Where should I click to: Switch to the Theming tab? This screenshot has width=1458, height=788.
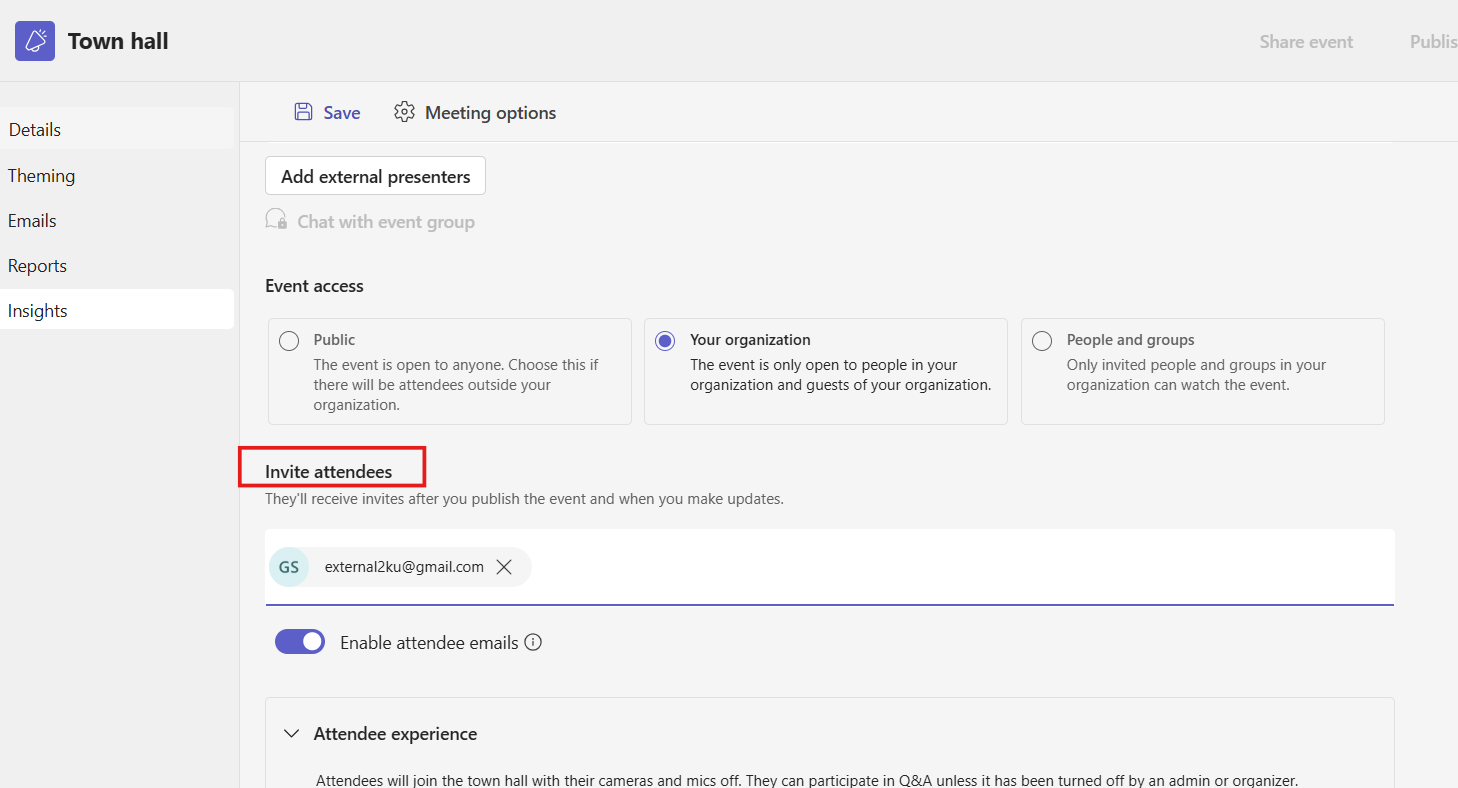[x=42, y=176]
